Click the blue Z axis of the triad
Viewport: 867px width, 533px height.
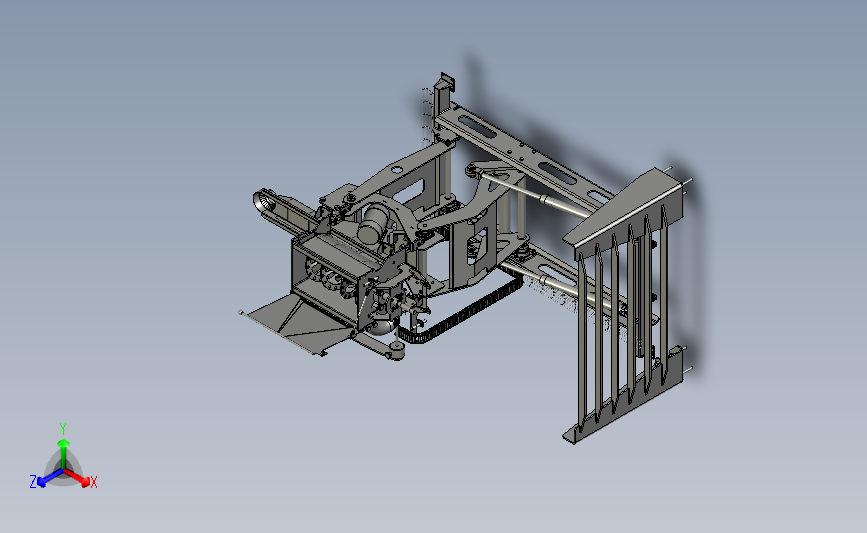[50, 478]
